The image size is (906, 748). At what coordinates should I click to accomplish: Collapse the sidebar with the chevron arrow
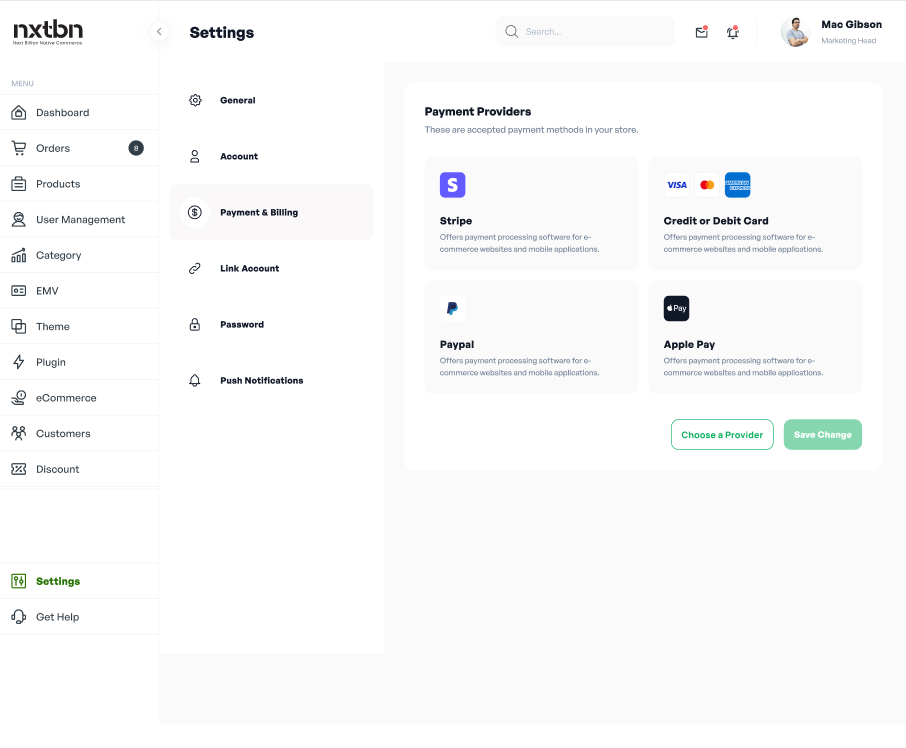[159, 31]
